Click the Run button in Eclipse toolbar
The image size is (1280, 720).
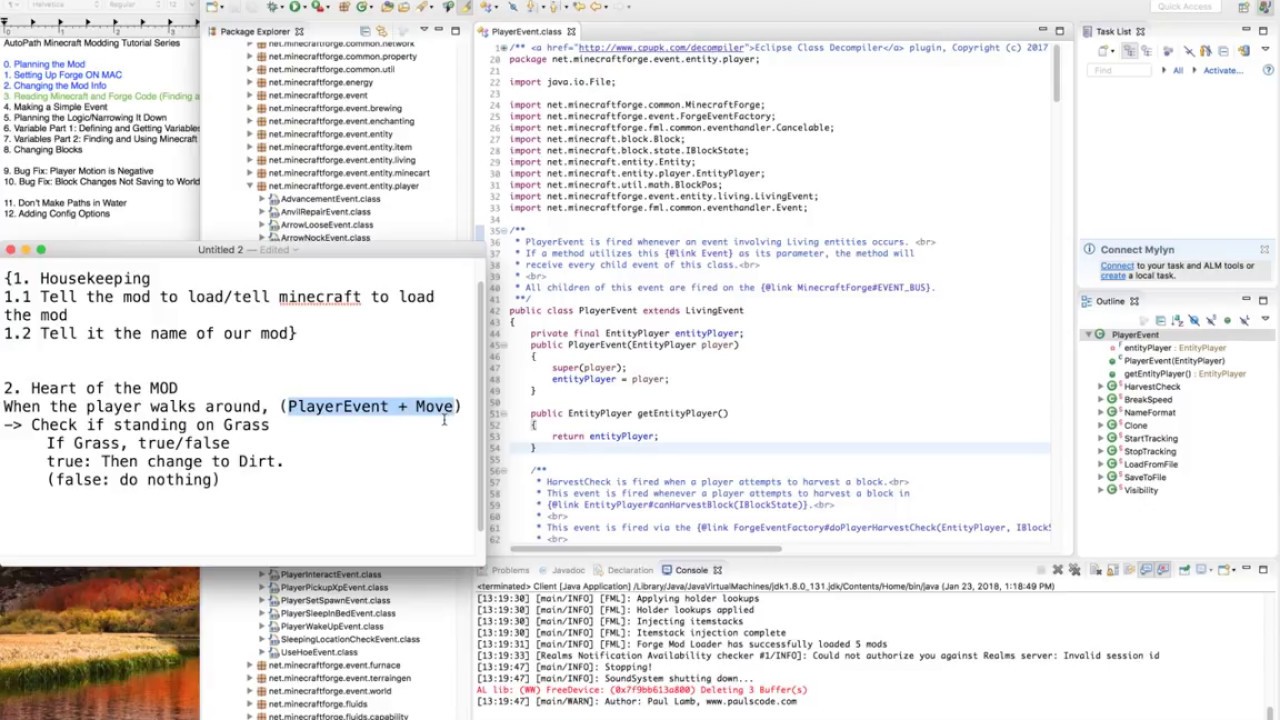coord(295,7)
